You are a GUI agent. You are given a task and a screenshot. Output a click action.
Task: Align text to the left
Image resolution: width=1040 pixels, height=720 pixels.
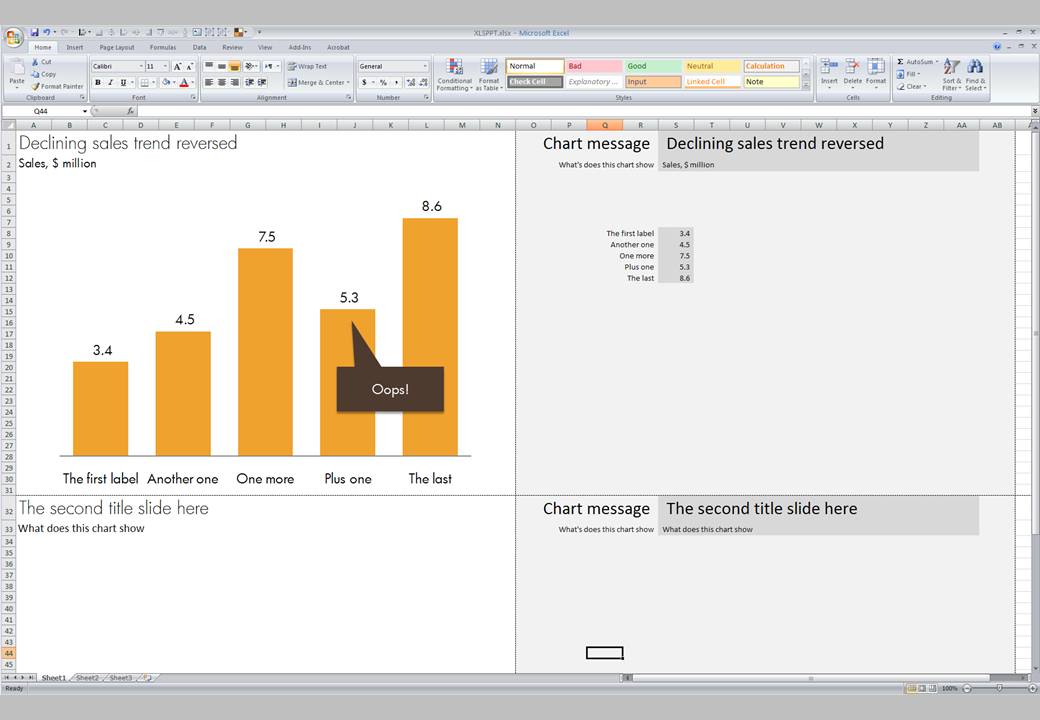[209, 82]
